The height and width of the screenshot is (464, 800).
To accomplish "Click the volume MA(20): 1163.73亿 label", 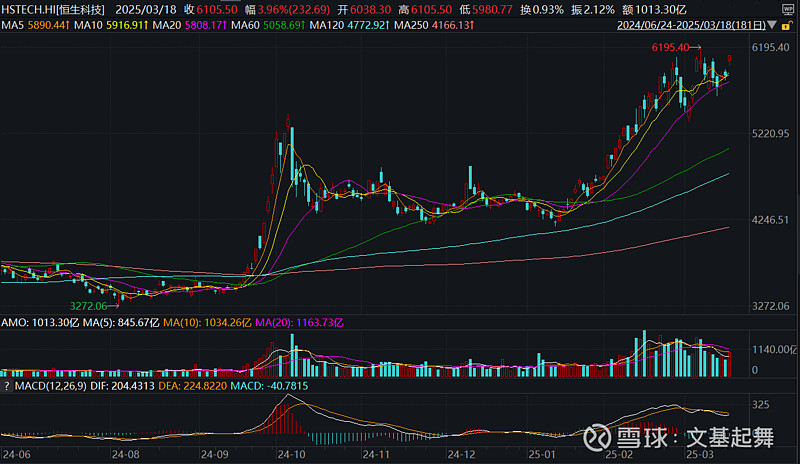I will pos(299,323).
